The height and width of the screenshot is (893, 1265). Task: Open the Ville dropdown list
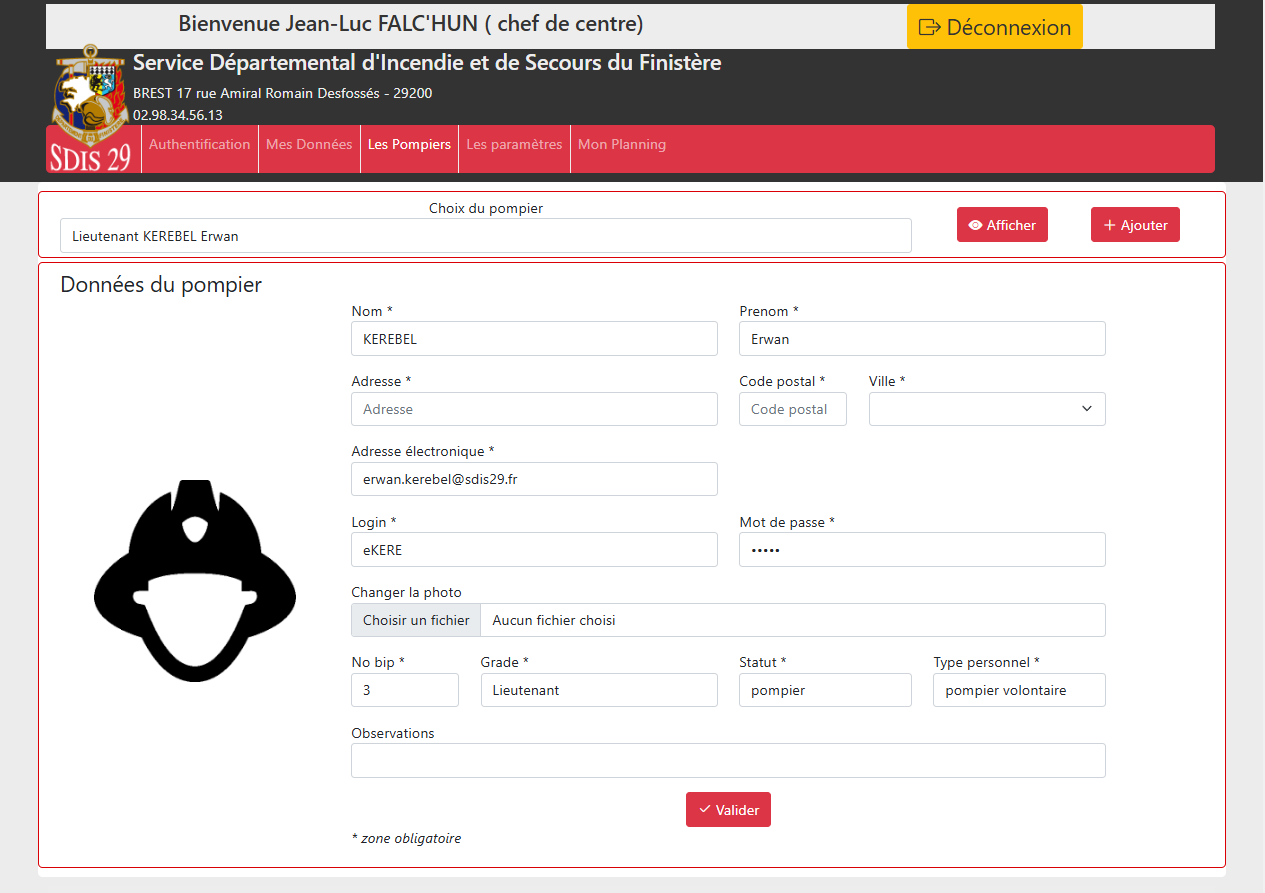(x=986, y=409)
